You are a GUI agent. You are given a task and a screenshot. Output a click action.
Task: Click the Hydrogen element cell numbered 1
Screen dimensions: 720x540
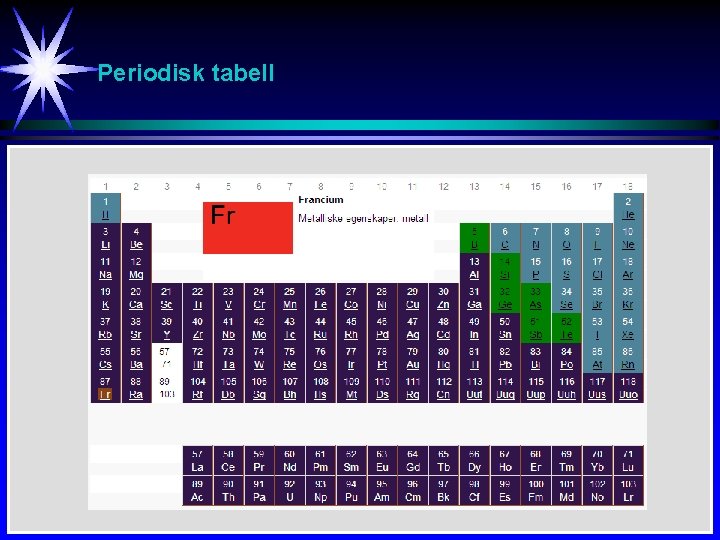pos(106,208)
